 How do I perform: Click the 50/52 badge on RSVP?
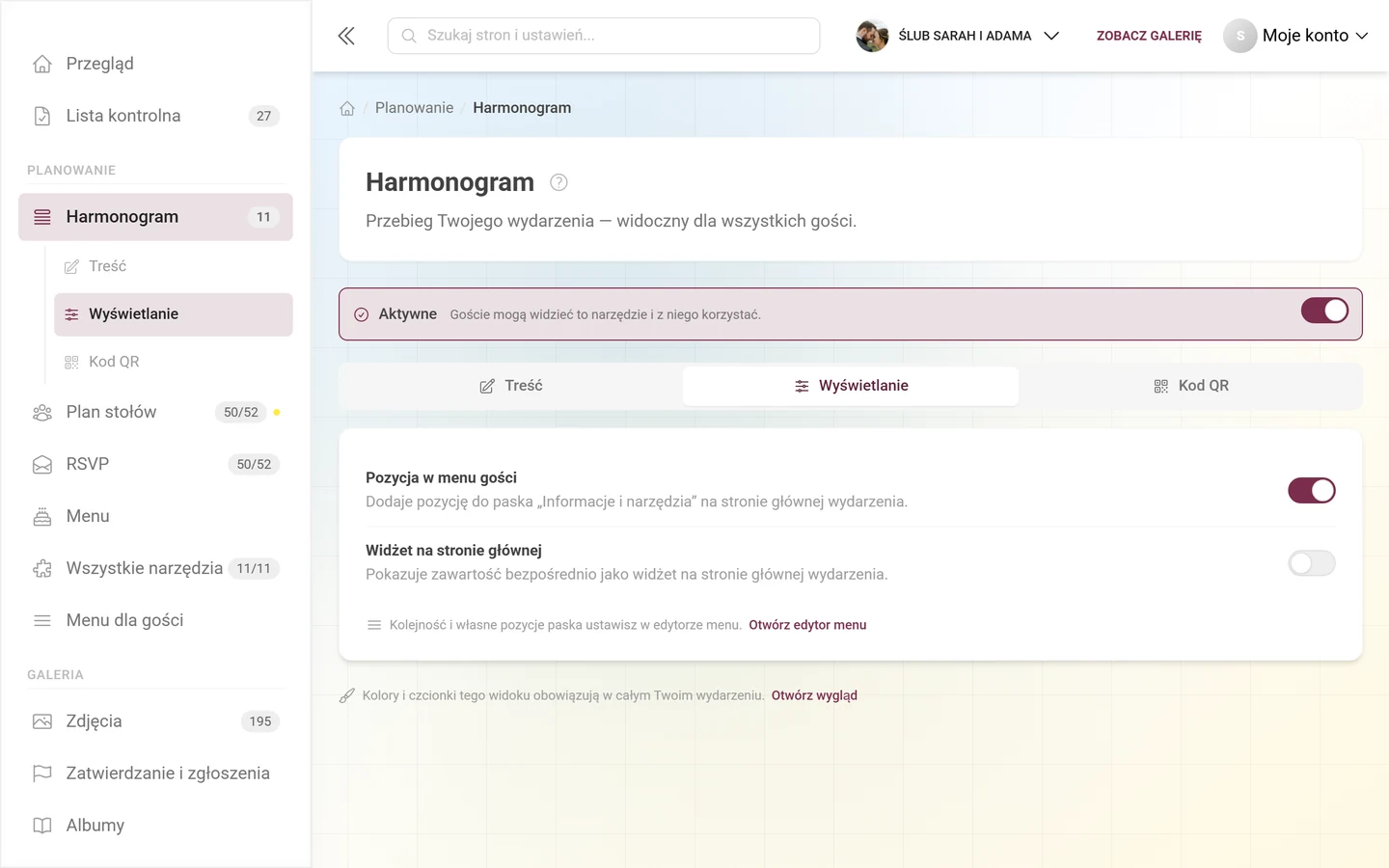254,464
